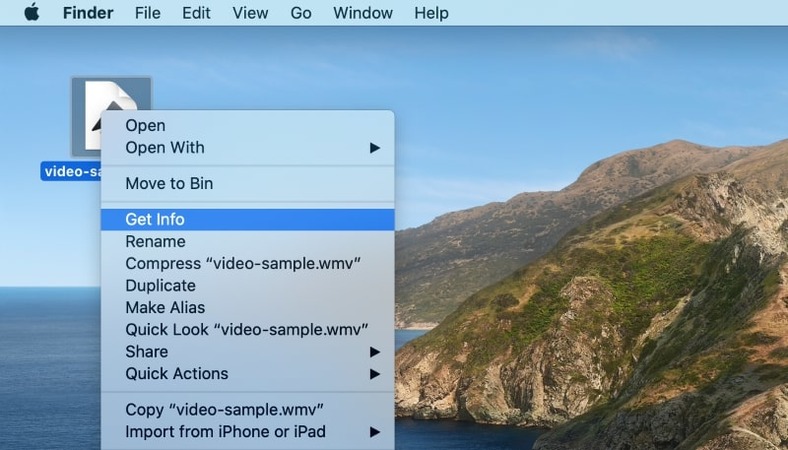788x450 pixels.
Task: Choose Move to Bin
Action: click(247, 184)
